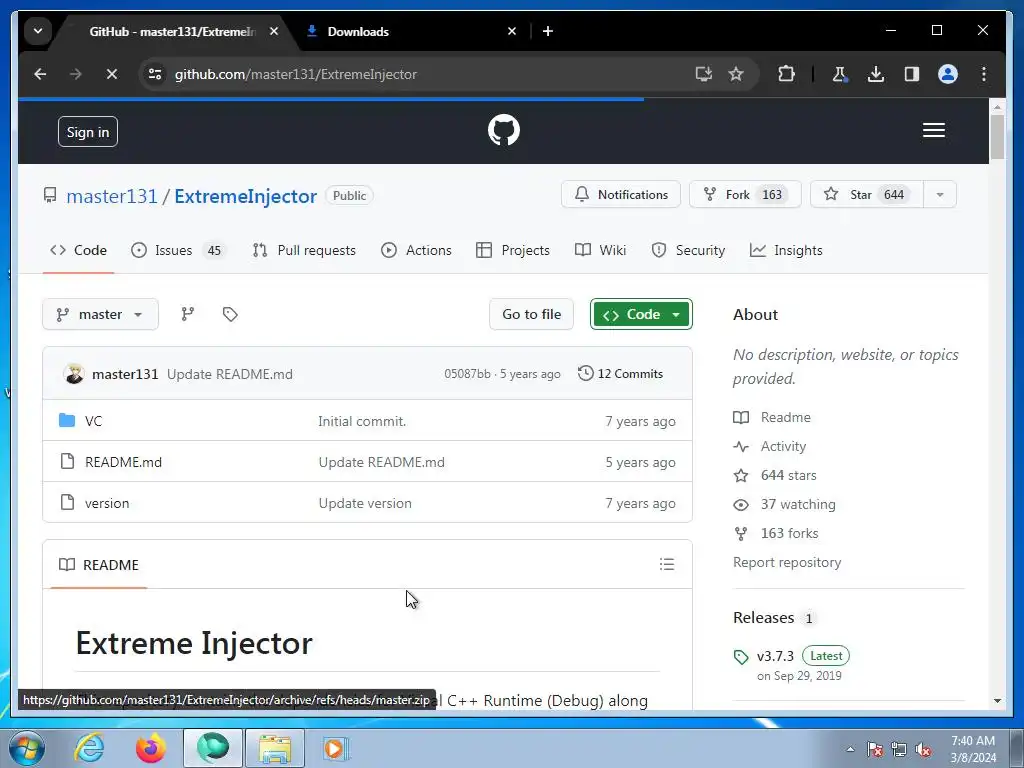Click the Sign in button
1024x768 pixels.
[88, 132]
